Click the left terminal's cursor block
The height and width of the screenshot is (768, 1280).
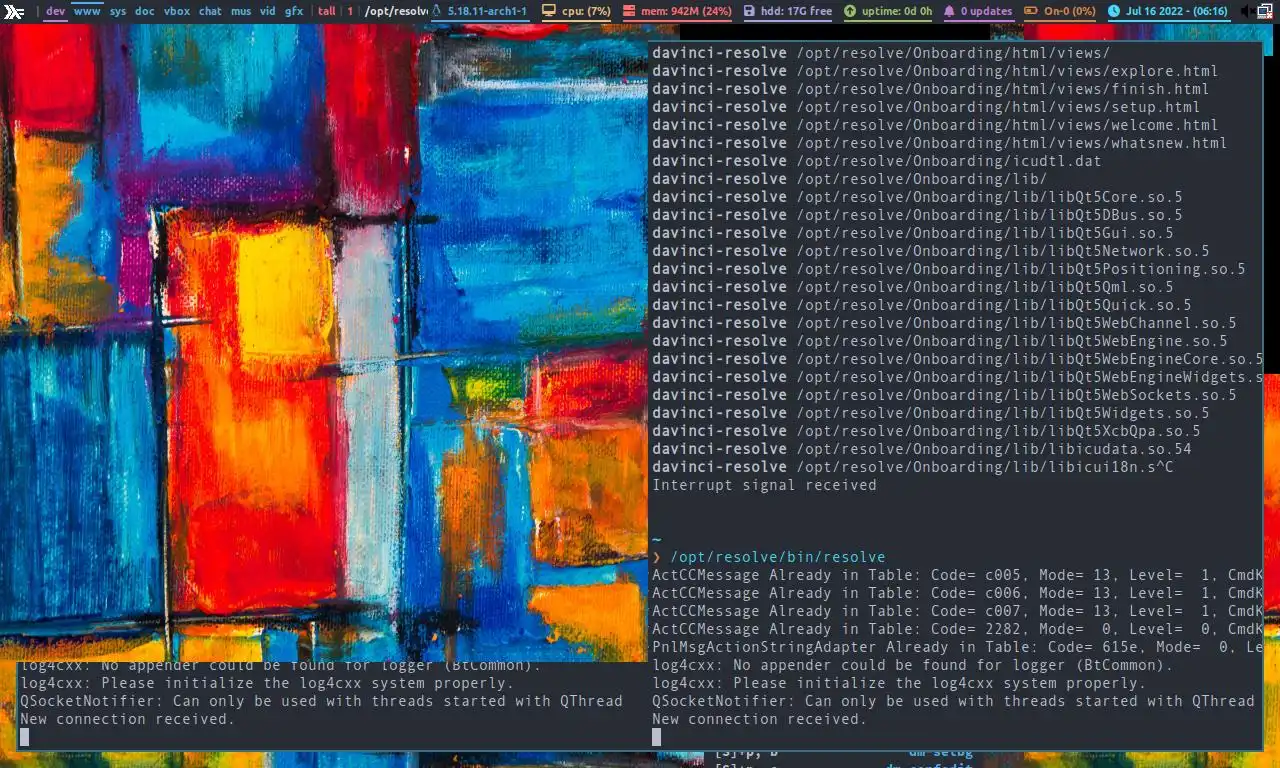24,737
